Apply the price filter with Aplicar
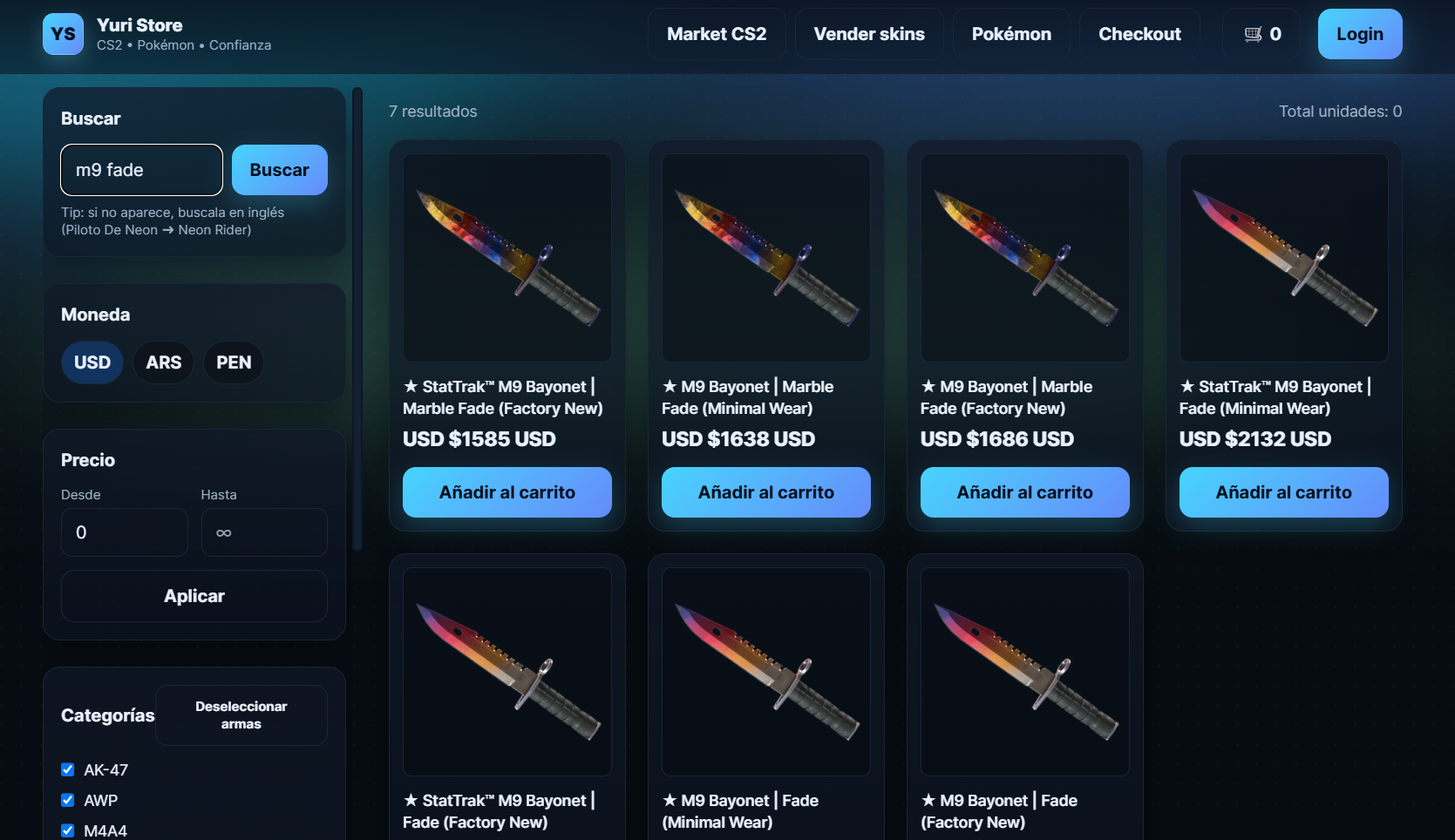The height and width of the screenshot is (840, 1455). pos(194,596)
